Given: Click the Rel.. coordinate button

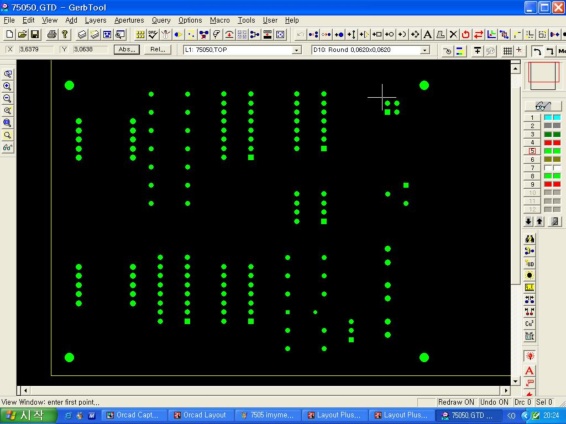Looking at the screenshot, I should (x=158, y=49).
